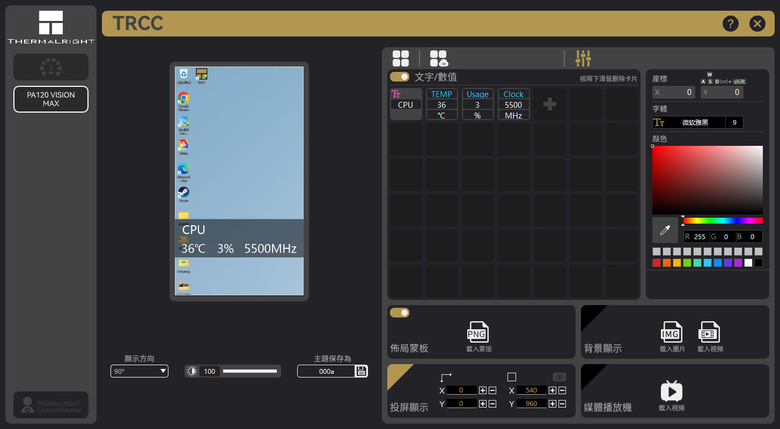Viewport: 780px width, 429px height.
Task: Activate the eyedropper color picker
Action: coord(665,230)
